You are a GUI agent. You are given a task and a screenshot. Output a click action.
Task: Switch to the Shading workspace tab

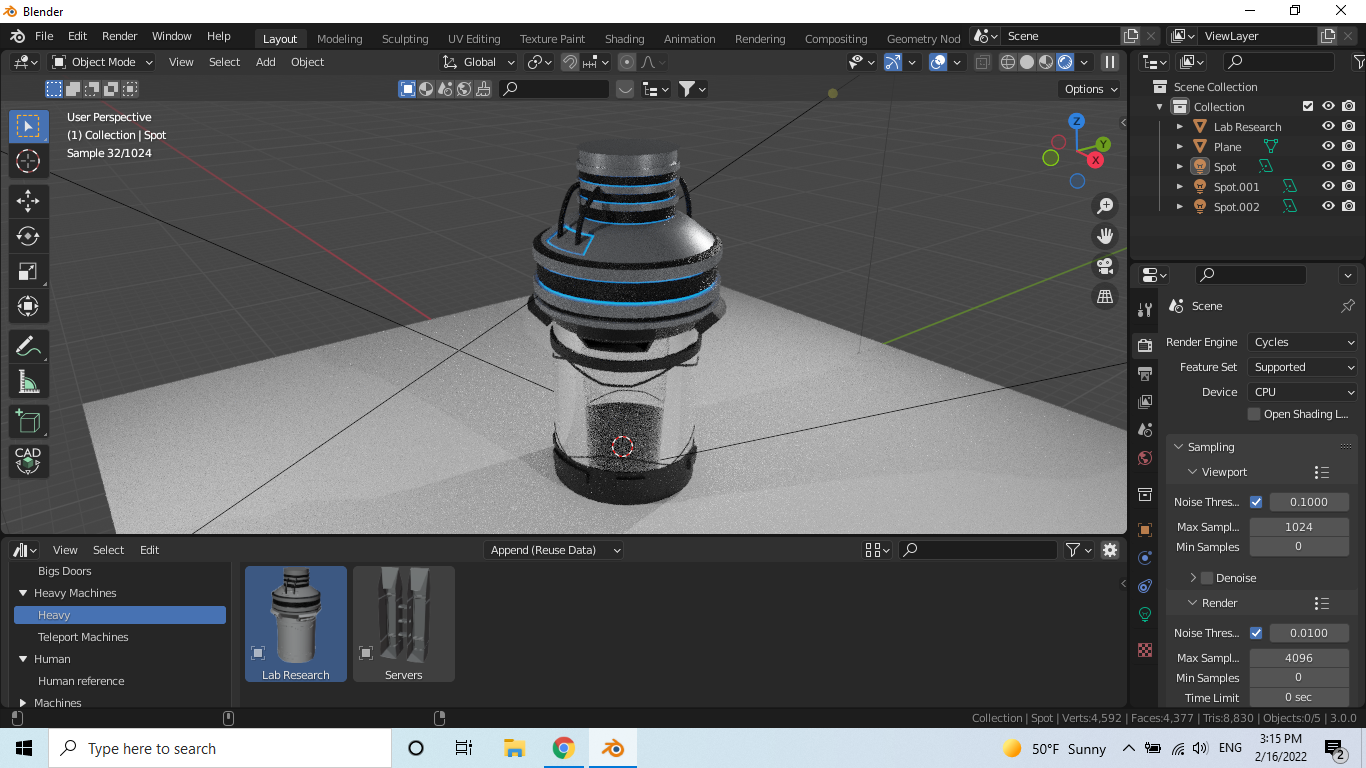point(624,39)
